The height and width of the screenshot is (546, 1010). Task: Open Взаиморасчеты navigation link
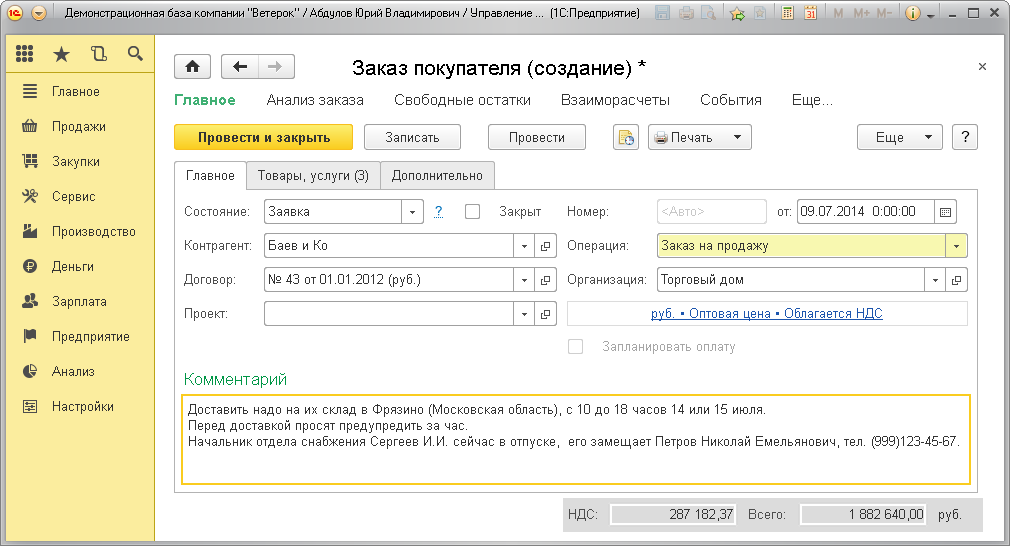[615, 100]
